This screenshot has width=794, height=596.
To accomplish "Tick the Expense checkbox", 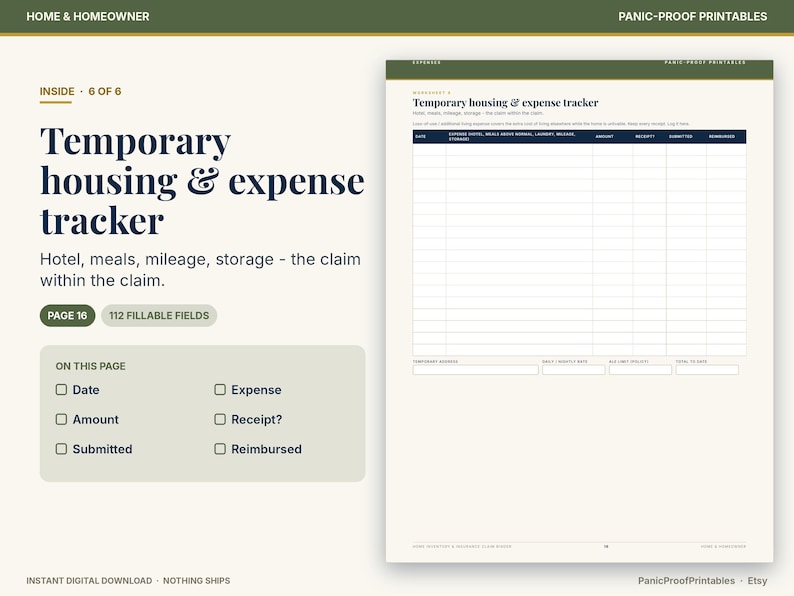I will (220, 389).
